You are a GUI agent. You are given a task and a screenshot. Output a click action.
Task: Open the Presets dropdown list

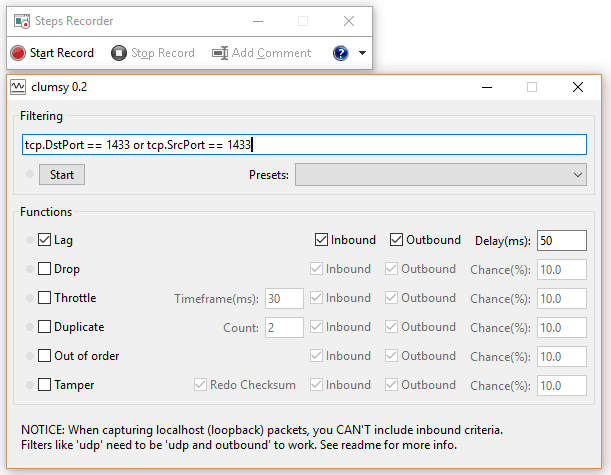tap(441, 175)
